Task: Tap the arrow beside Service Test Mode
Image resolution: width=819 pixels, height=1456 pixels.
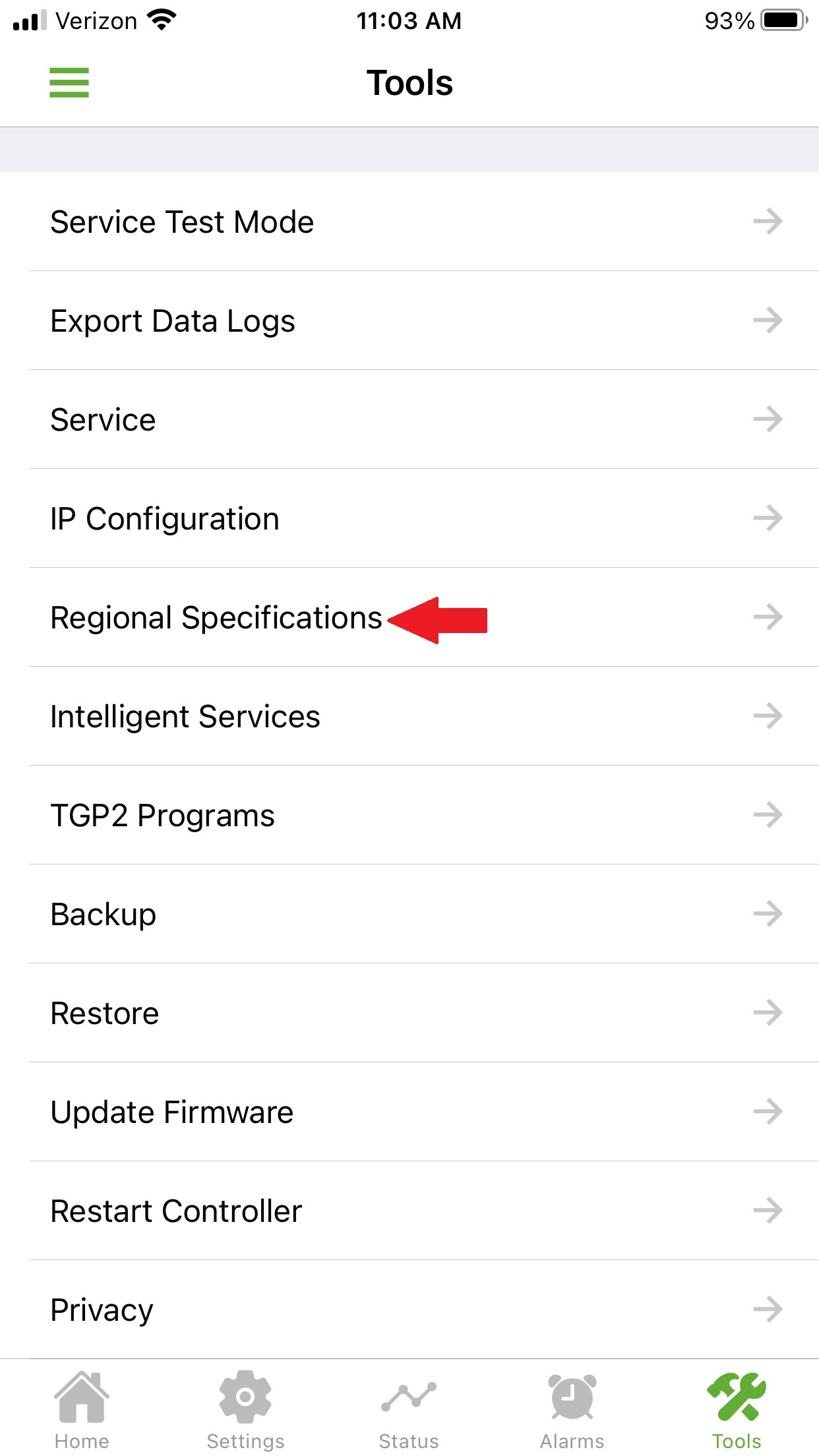Action: 768,221
